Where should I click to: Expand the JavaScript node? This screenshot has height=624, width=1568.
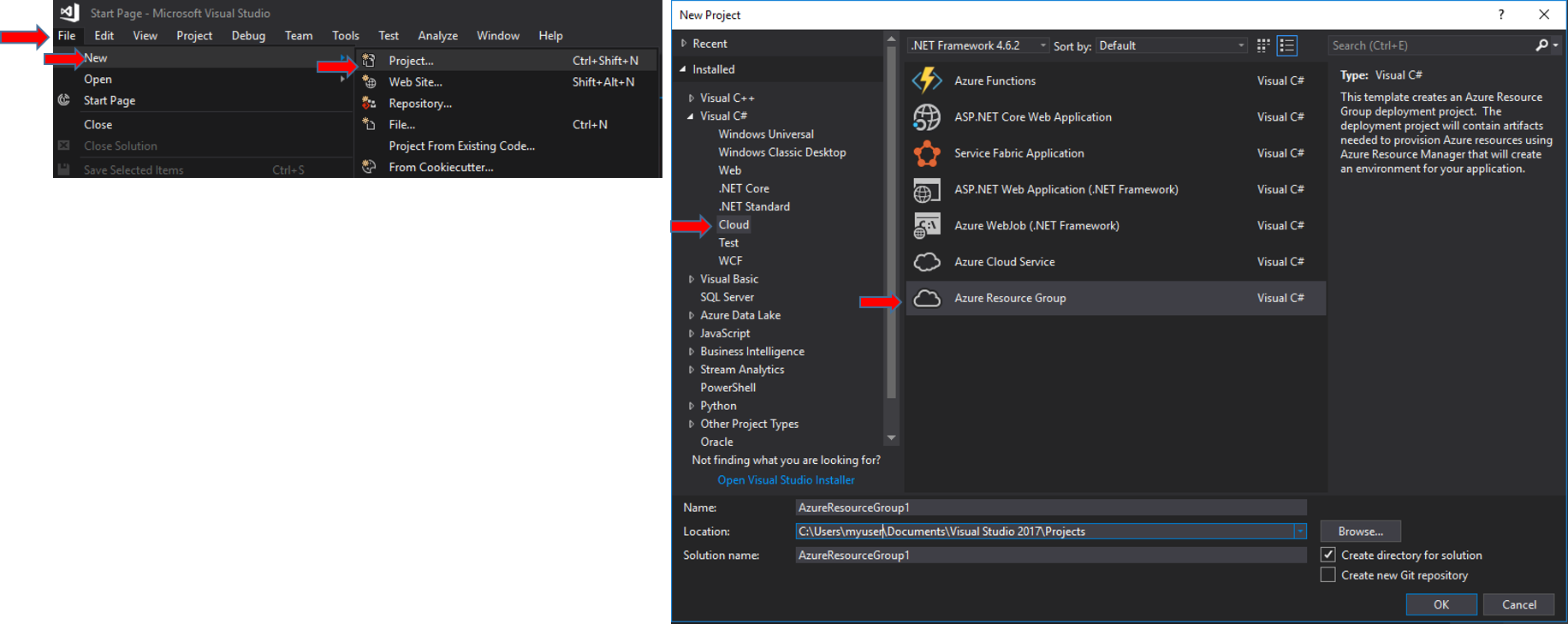(692, 333)
